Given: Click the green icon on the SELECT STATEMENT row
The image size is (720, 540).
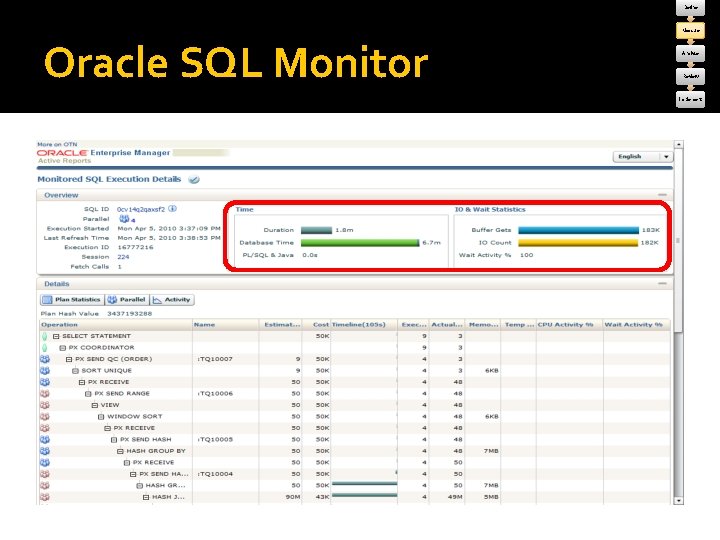Looking at the screenshot, I should pos(45,336).
